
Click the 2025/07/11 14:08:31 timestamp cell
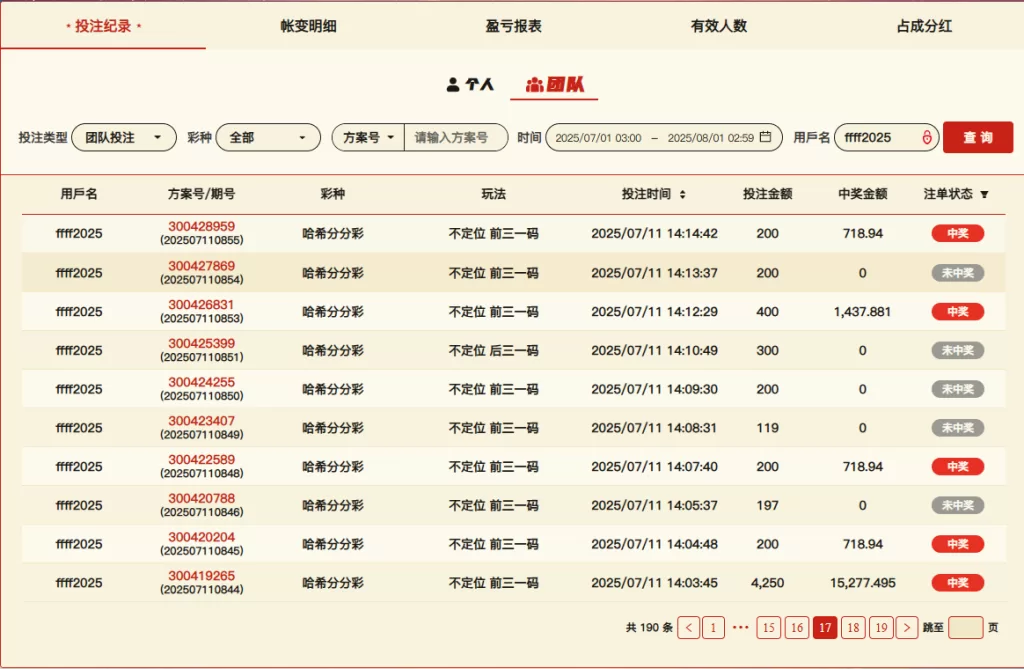coord(654,428)
